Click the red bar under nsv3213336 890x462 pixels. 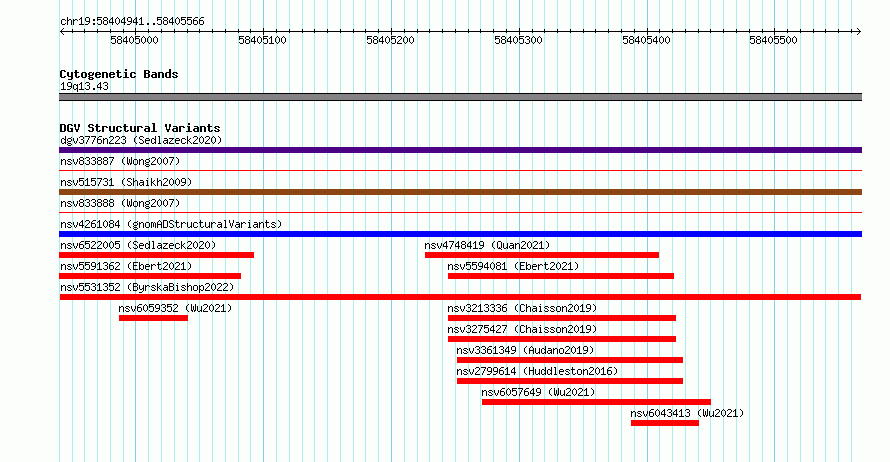562,318
